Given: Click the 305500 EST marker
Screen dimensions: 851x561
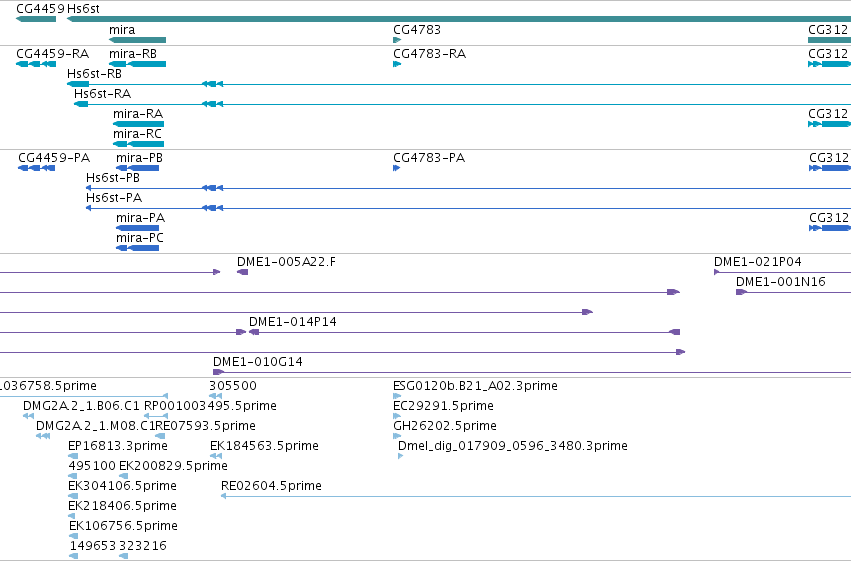Looking at the screenshot, I should tap(215, 396).
